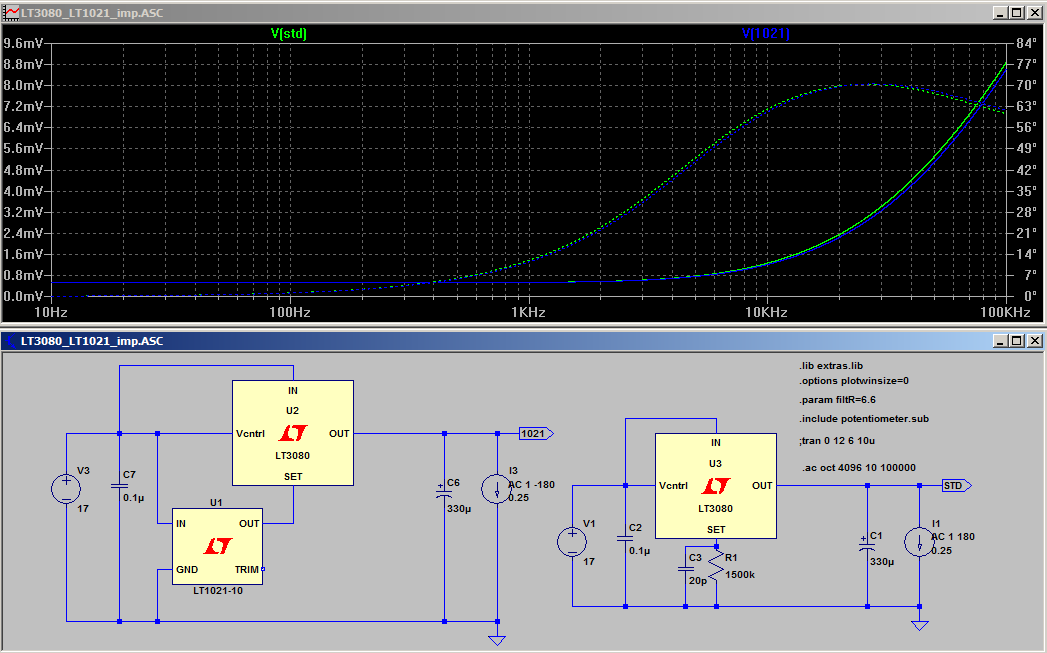Screen dimensions: 1047x653
Task: Click I3 value AC 1 -180
Action: (x=532, y=485)
